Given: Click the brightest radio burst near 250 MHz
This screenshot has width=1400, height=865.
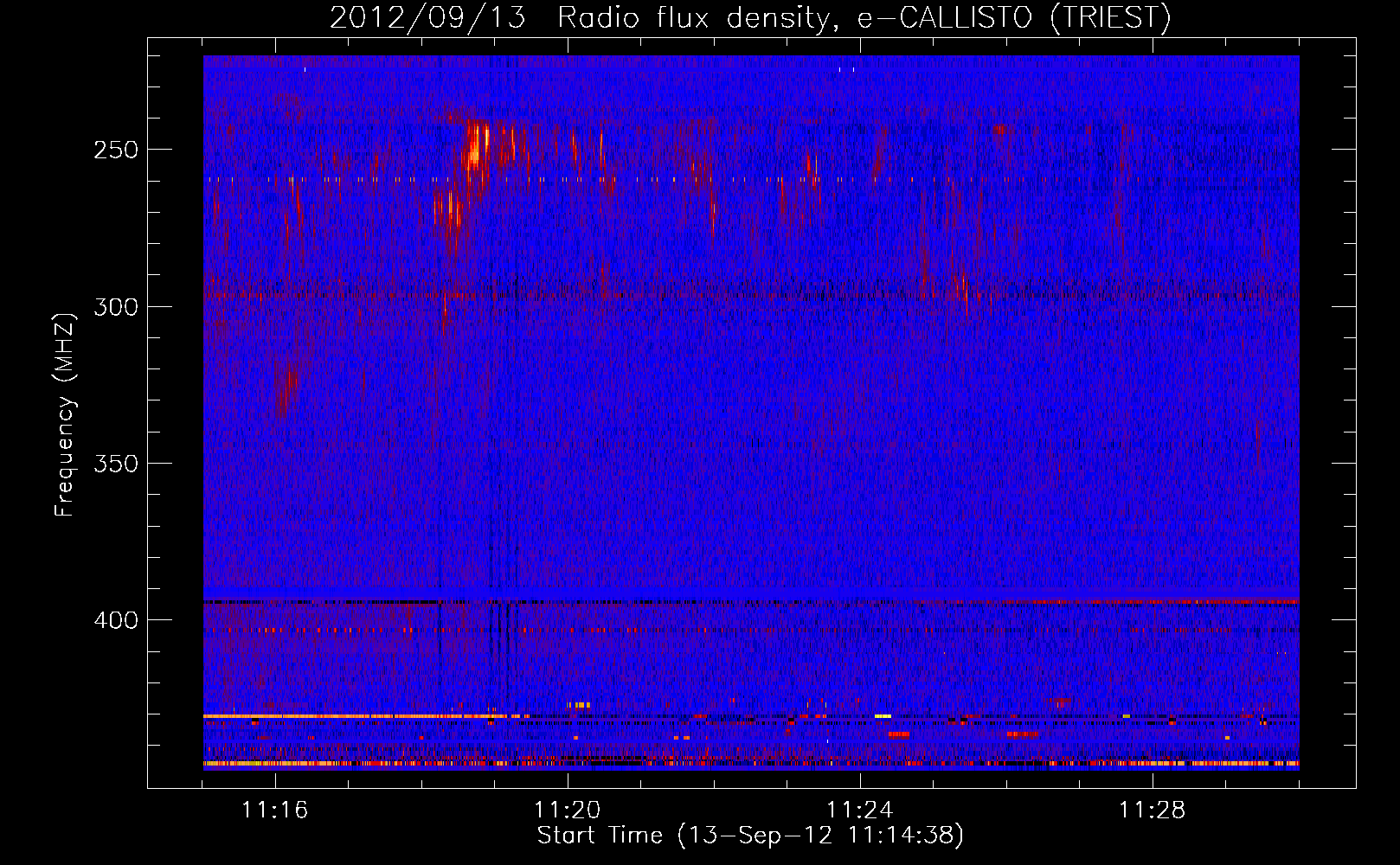Looking at the screenshot, I should [475, 150].
